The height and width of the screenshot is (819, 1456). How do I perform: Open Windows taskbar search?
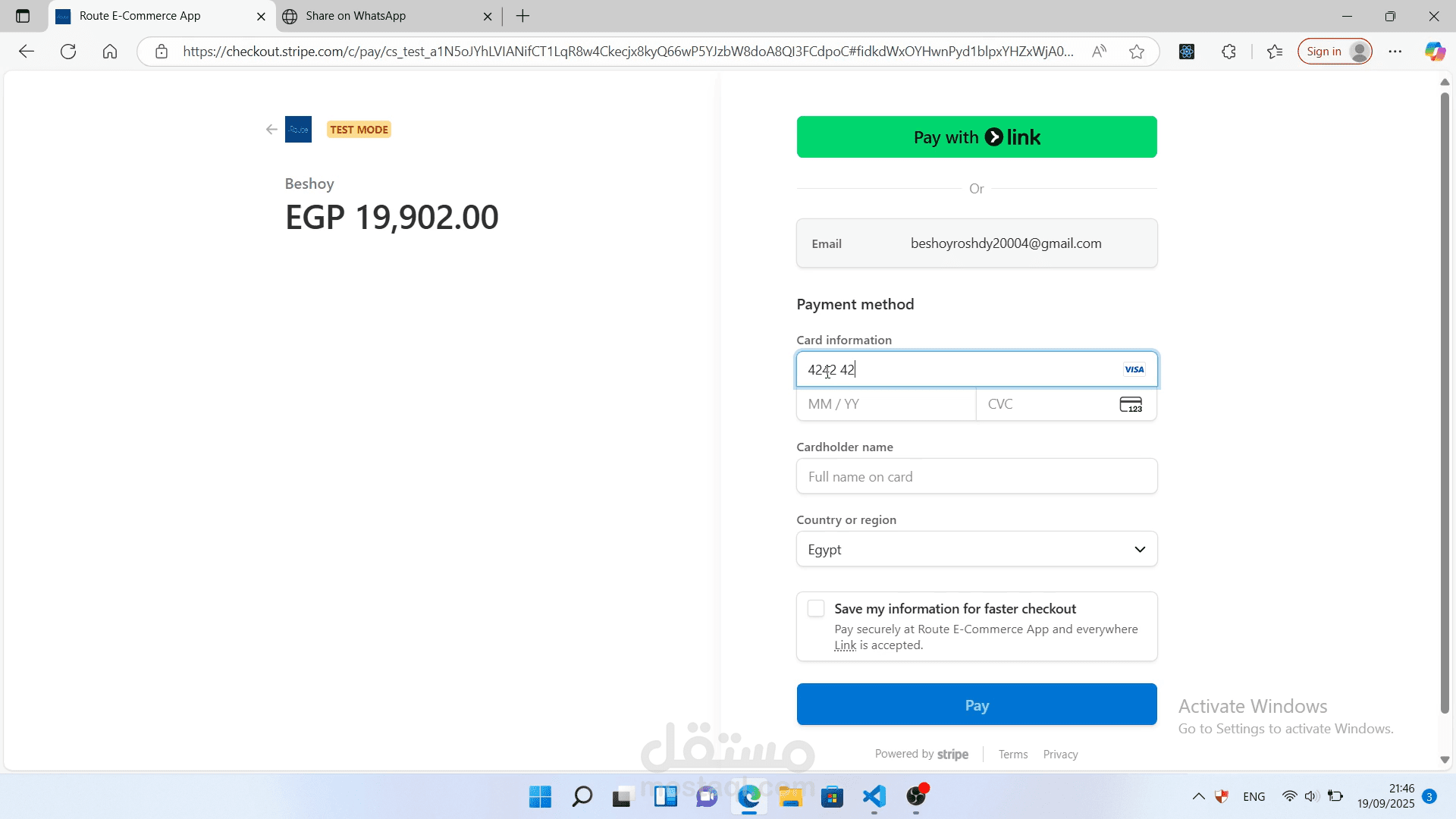[x=582, y=797]
